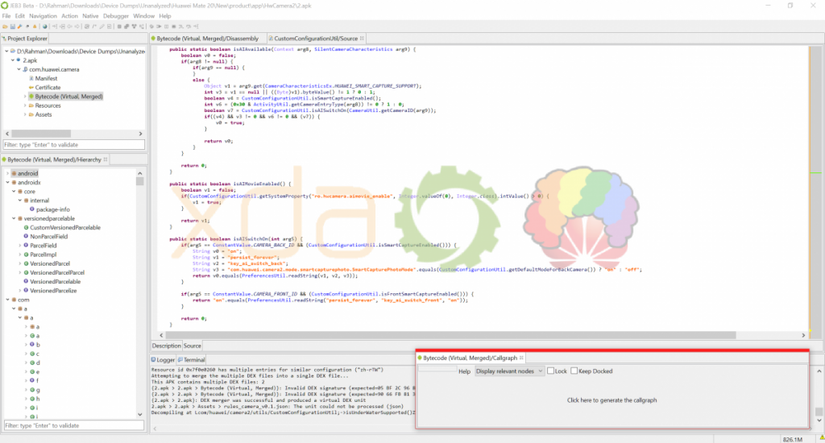
Task: Open the Debugger menu
Action: coord(116,16)
